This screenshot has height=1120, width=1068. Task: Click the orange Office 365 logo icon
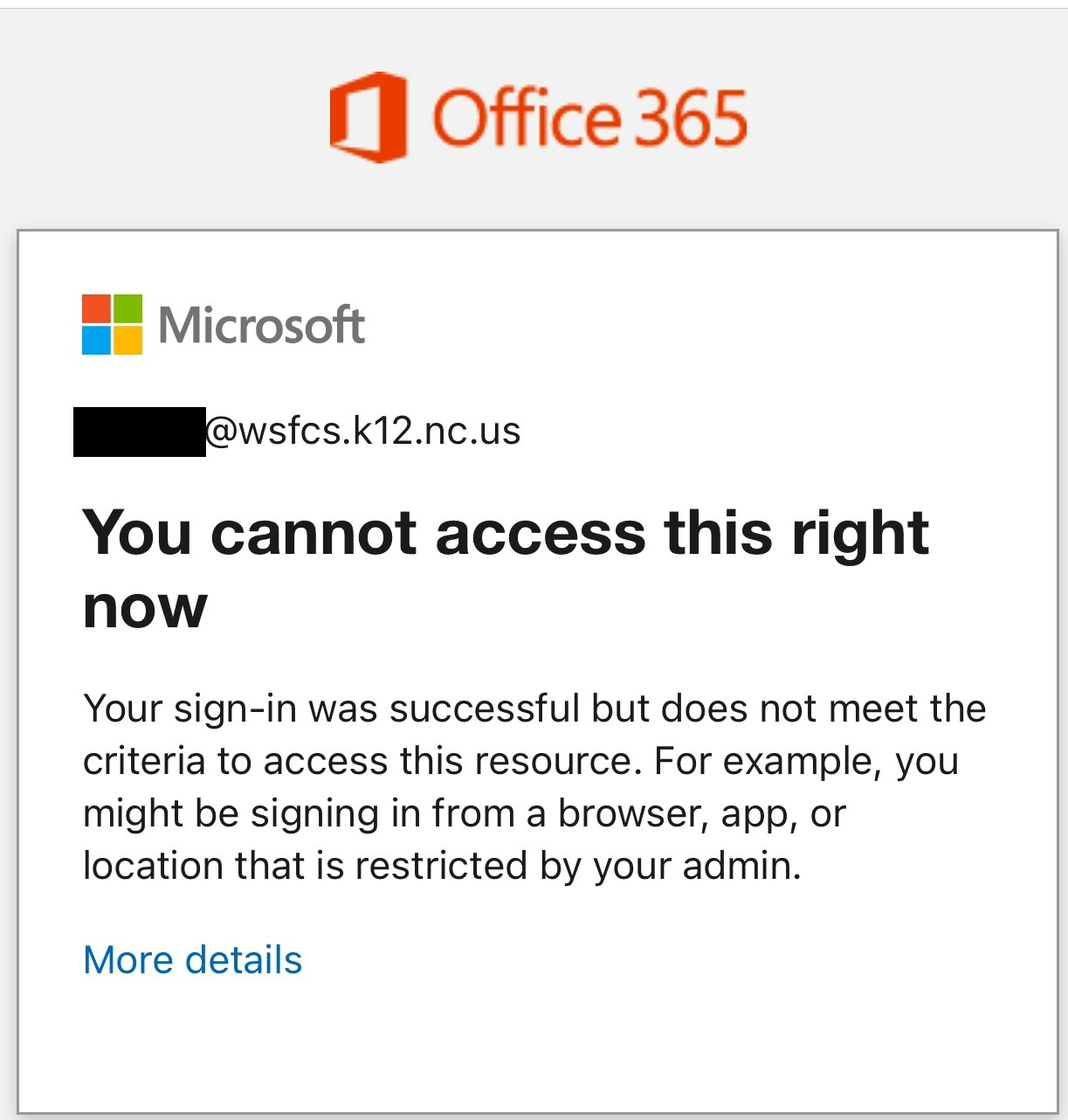pyautogui.click(x=368, y=117)
